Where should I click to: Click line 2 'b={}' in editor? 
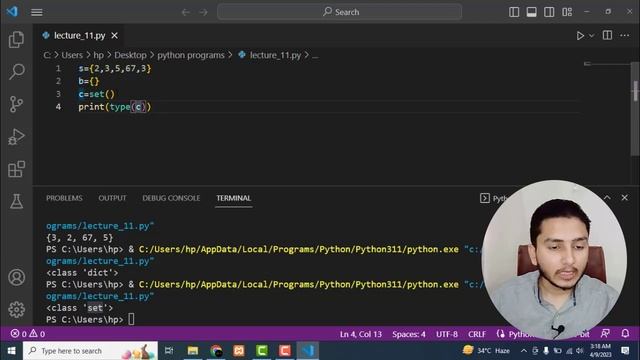pyautogui.click(x=89, y=81)
